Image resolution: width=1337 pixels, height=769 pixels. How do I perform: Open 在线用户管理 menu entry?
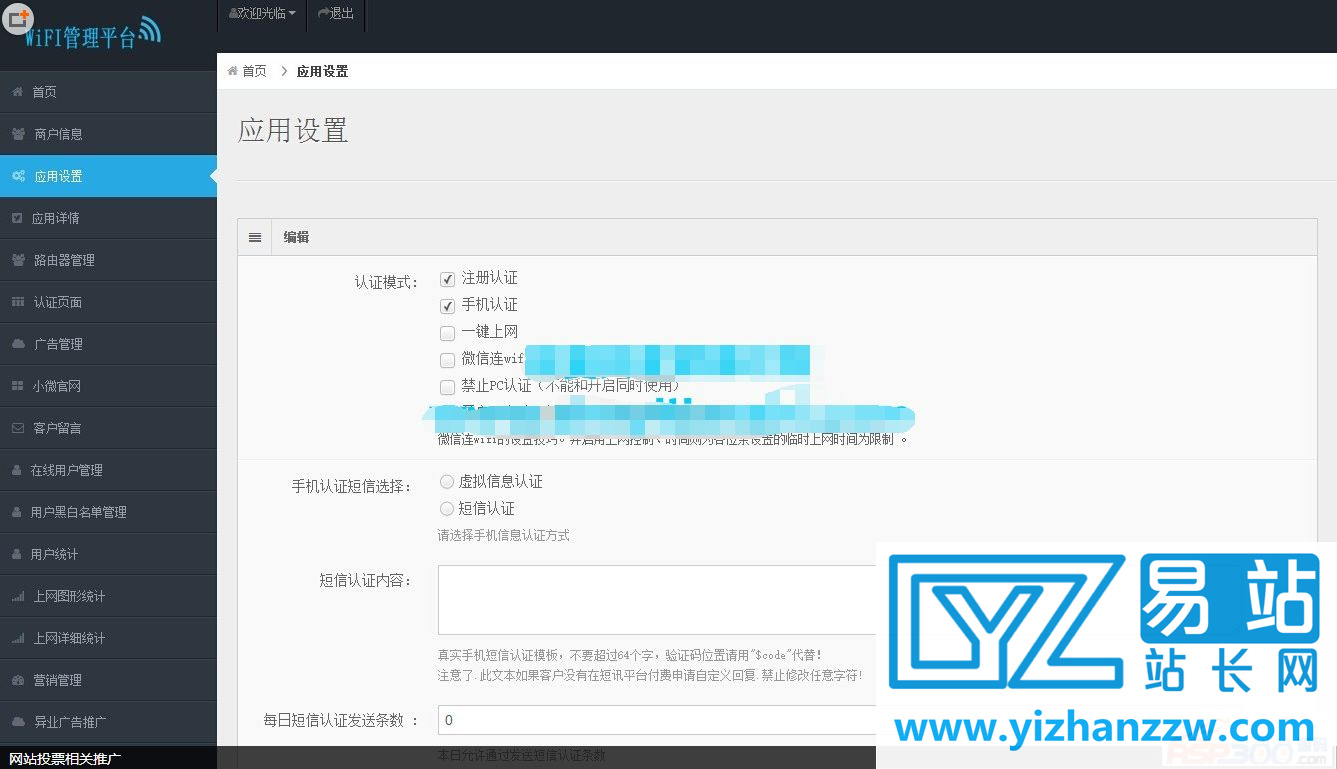pyautogui.click(x=108, y=470)
